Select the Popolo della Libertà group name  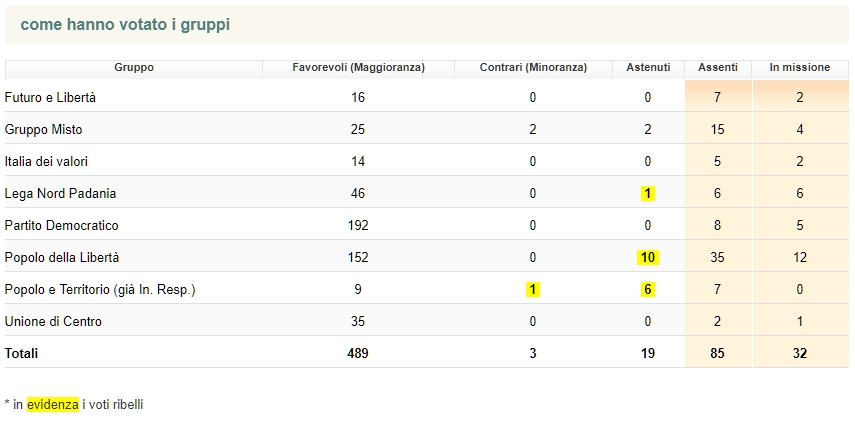[62, 257]
